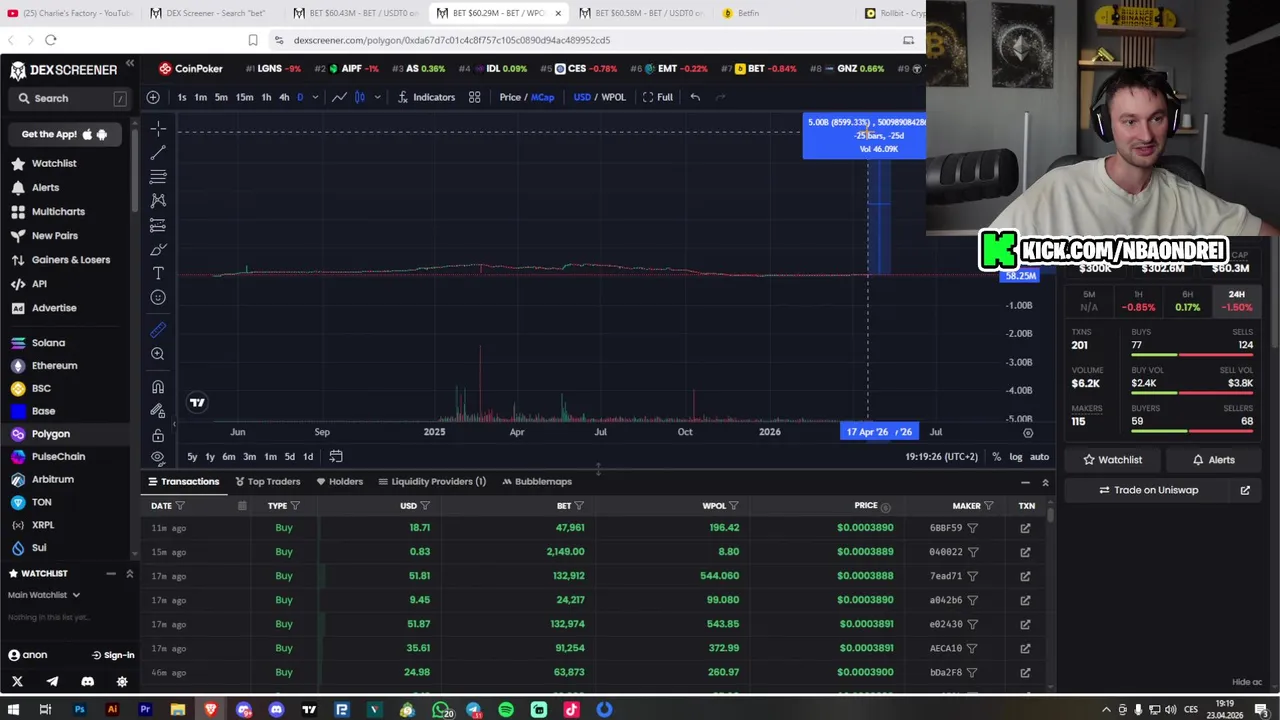This screenshot has width=1280, height=720.
Task: Select the text annotation tool
Action: (158, 273)
